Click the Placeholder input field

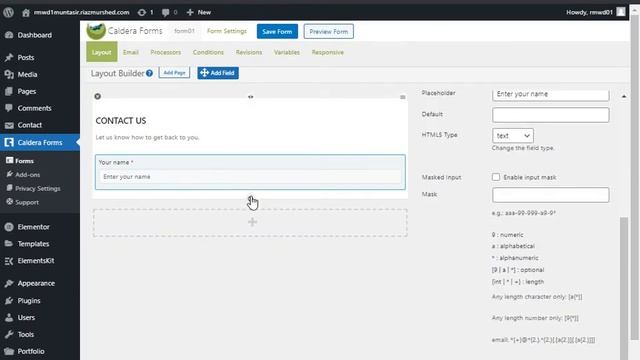[550, 94]
